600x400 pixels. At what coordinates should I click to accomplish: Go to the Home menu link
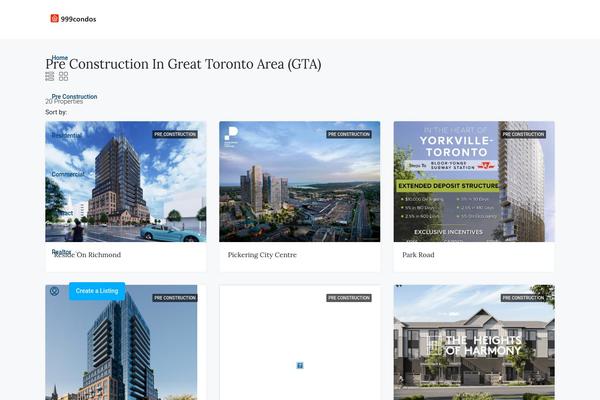[60, 58]
